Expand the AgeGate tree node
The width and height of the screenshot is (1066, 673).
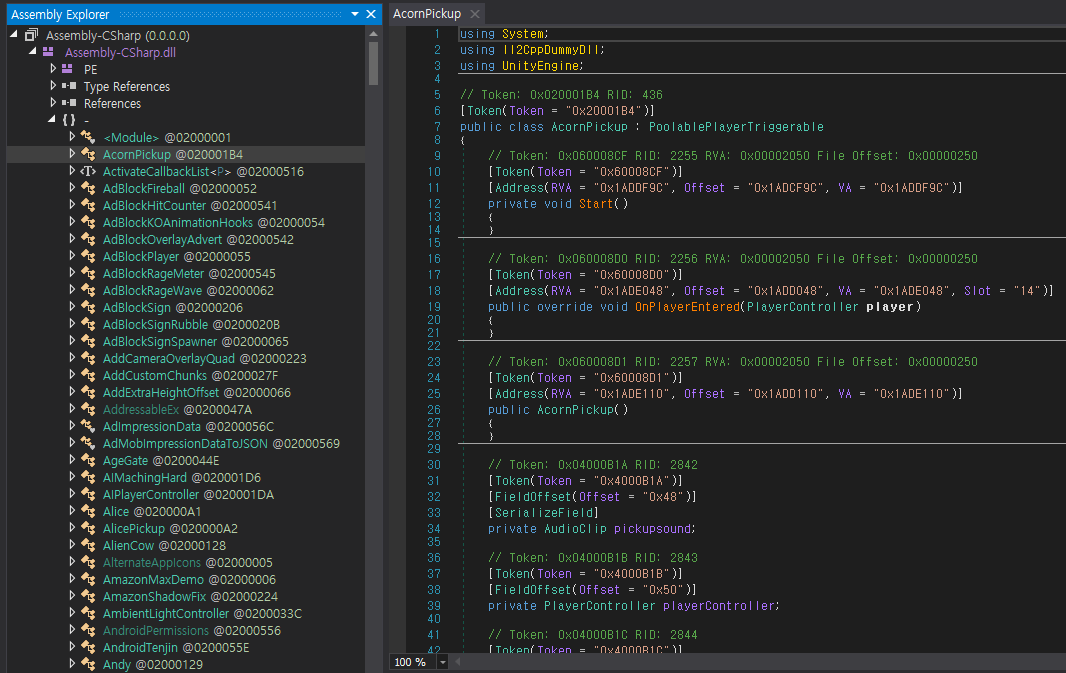[73, 460]
